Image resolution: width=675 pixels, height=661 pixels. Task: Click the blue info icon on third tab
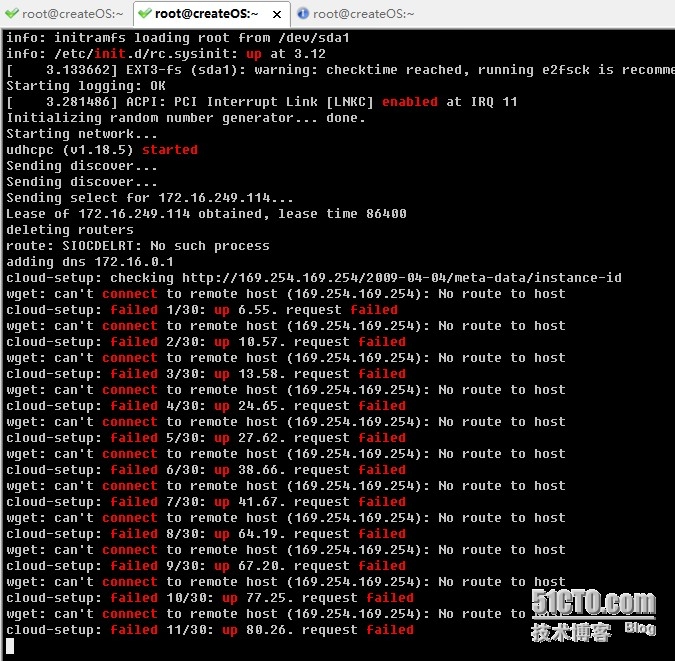(x=303, y=14)
